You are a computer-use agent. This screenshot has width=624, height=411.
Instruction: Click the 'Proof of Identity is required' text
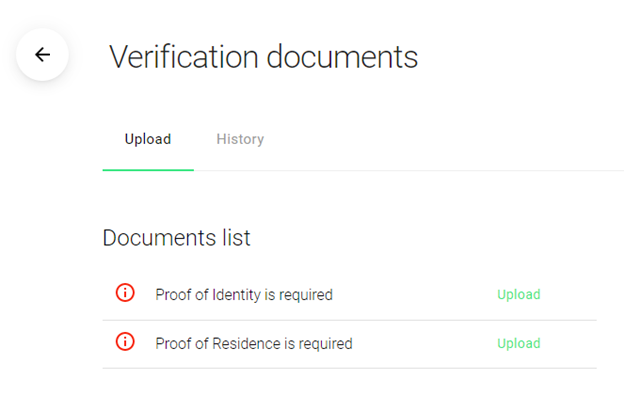point(244,295)
